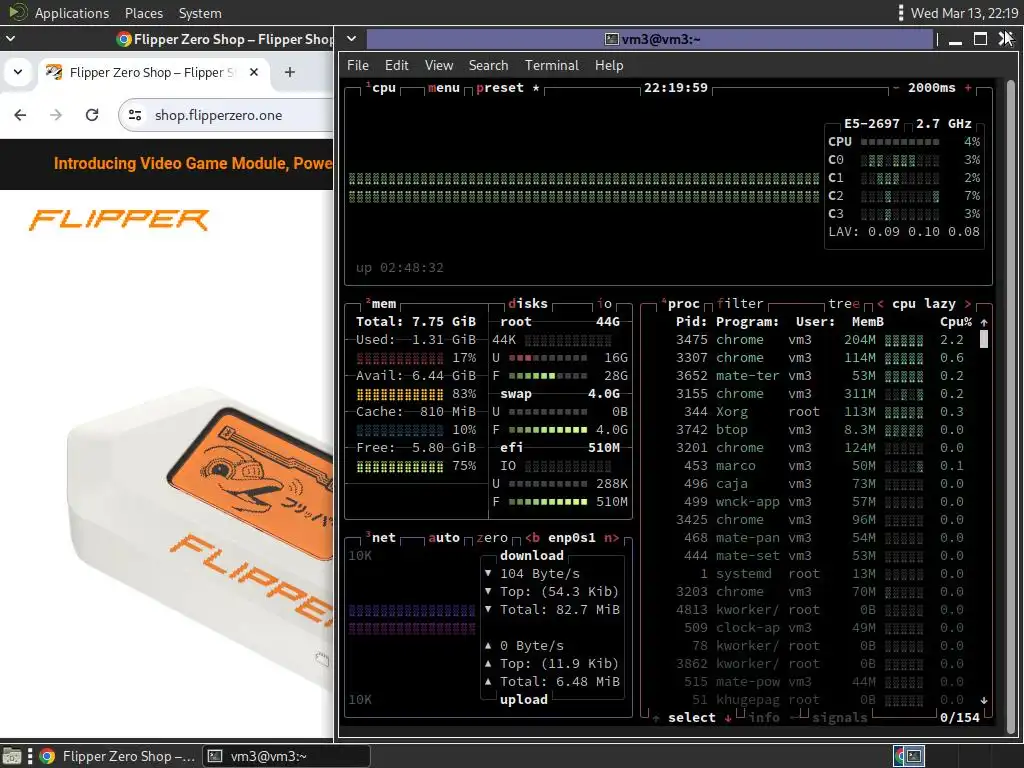1024x768 pixels.
Task: Toggle process tree view
Action: 844,304
